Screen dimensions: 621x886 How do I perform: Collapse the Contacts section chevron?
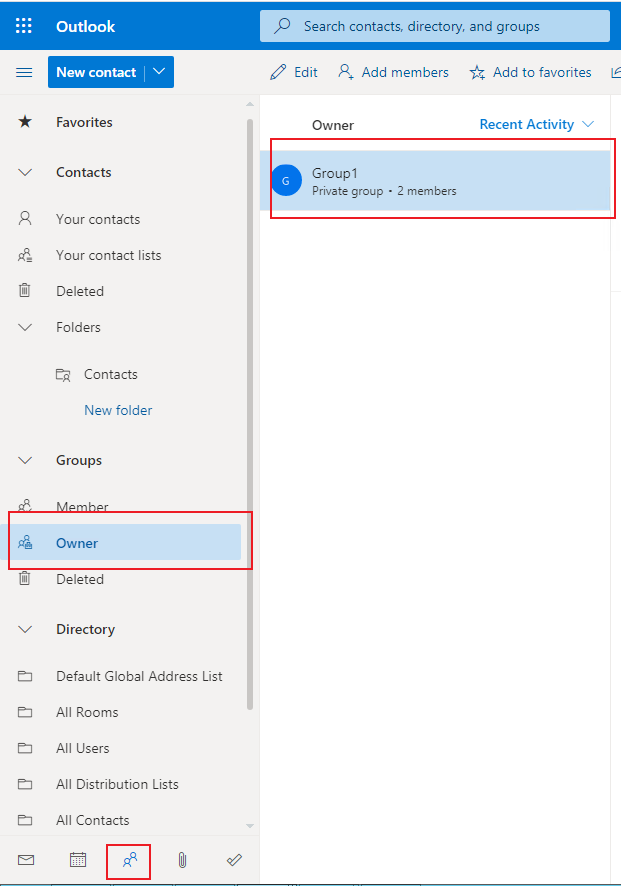click(x=25, y=172)
